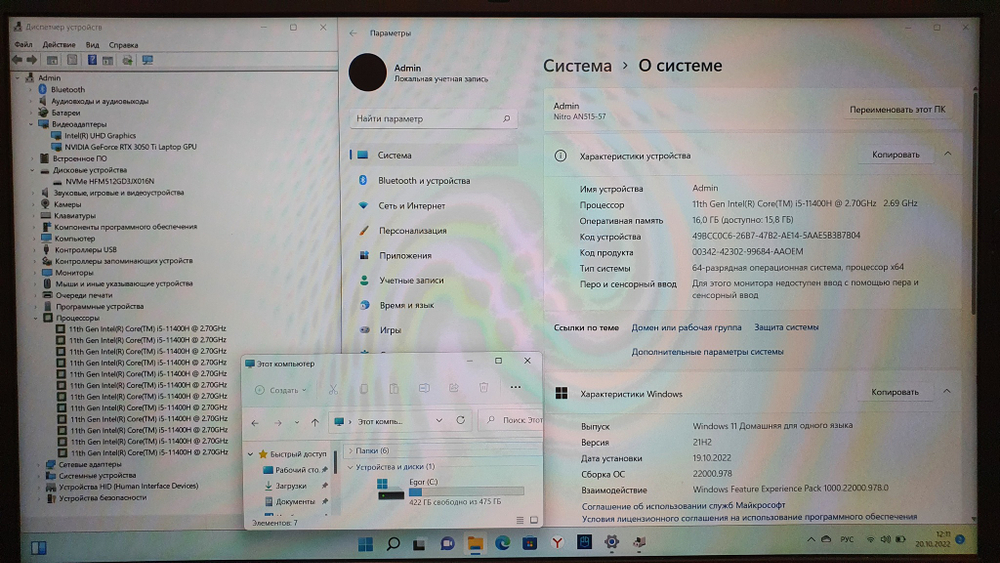Select NVIDIA GeForce RTX 3050 Ti Laptop GPU
Image resolution: width=1000 pixels, height=563 pixels.
(x=130, y=147)
